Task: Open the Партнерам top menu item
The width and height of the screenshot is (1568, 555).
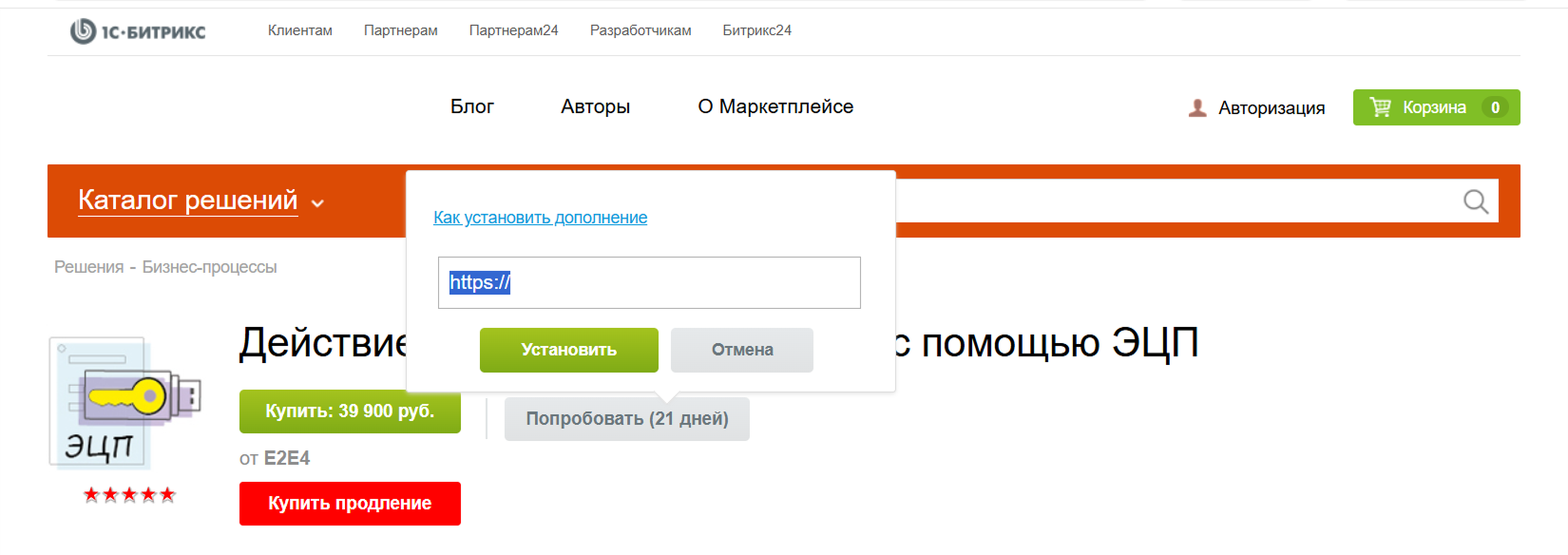Action: [x=400, y=30]
